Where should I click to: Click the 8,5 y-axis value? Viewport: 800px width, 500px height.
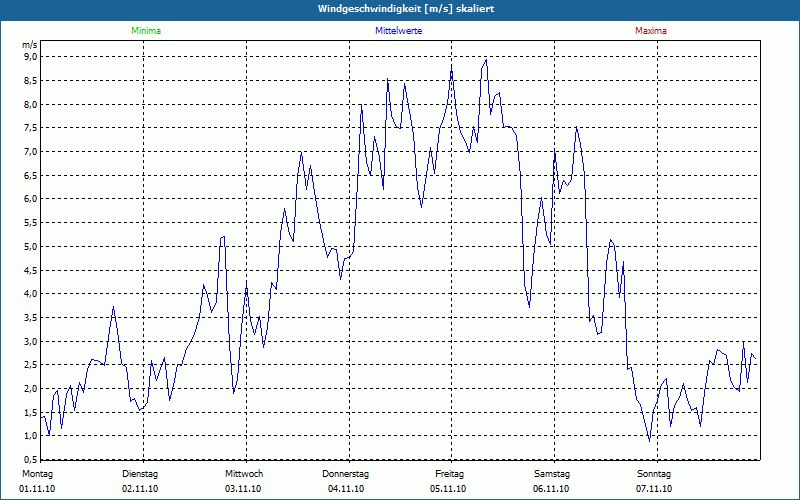tap(31, 81)
